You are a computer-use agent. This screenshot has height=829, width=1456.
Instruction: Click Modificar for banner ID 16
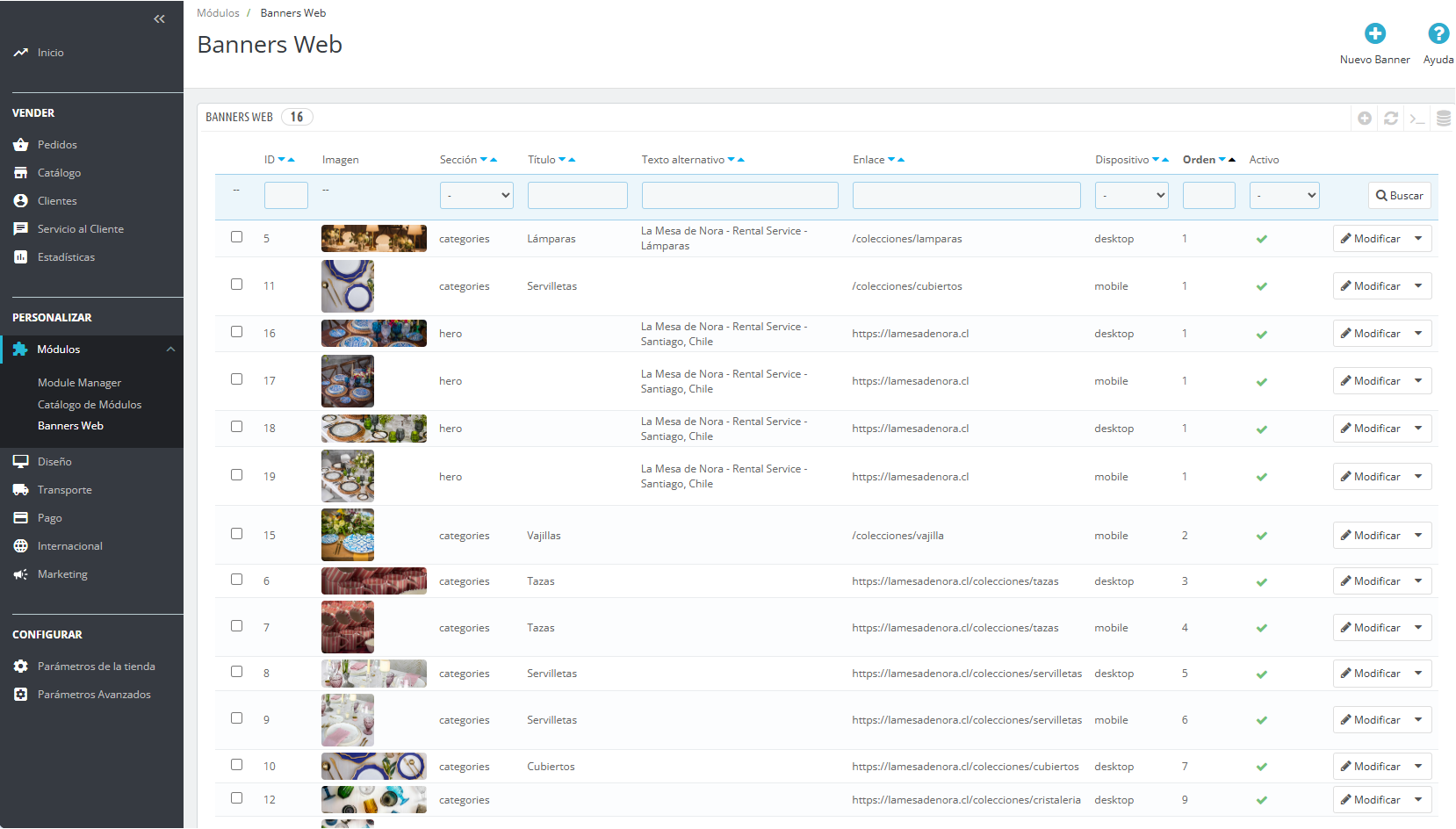point(1371,334)
